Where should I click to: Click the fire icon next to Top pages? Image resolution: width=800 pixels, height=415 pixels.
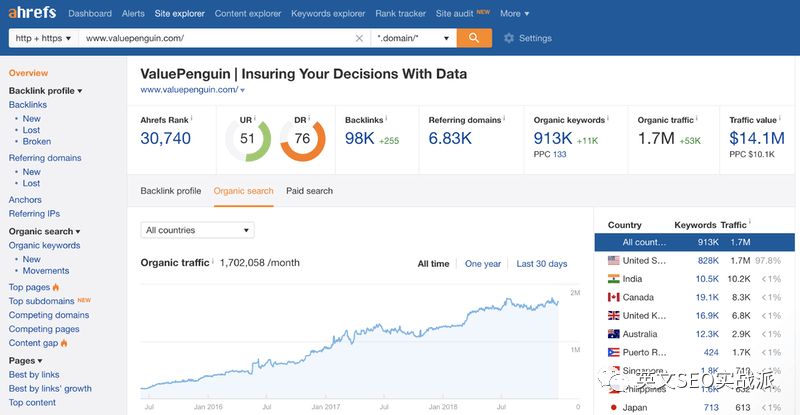56,287
